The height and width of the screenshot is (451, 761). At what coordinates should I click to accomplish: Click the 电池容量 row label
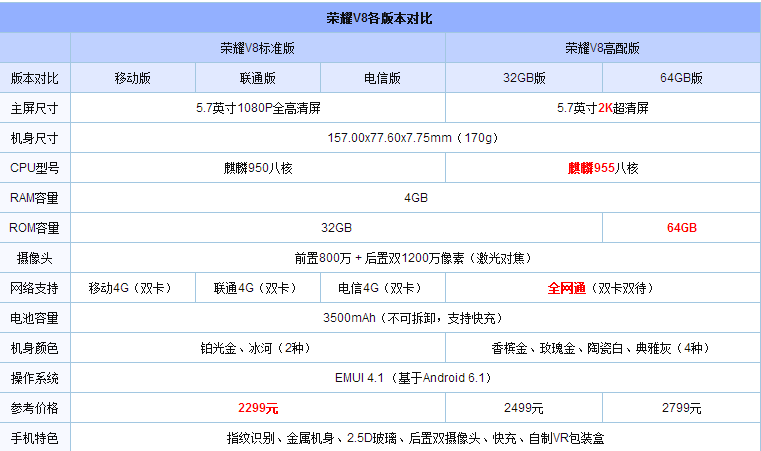pyautogui.click(x=34, y=318)
